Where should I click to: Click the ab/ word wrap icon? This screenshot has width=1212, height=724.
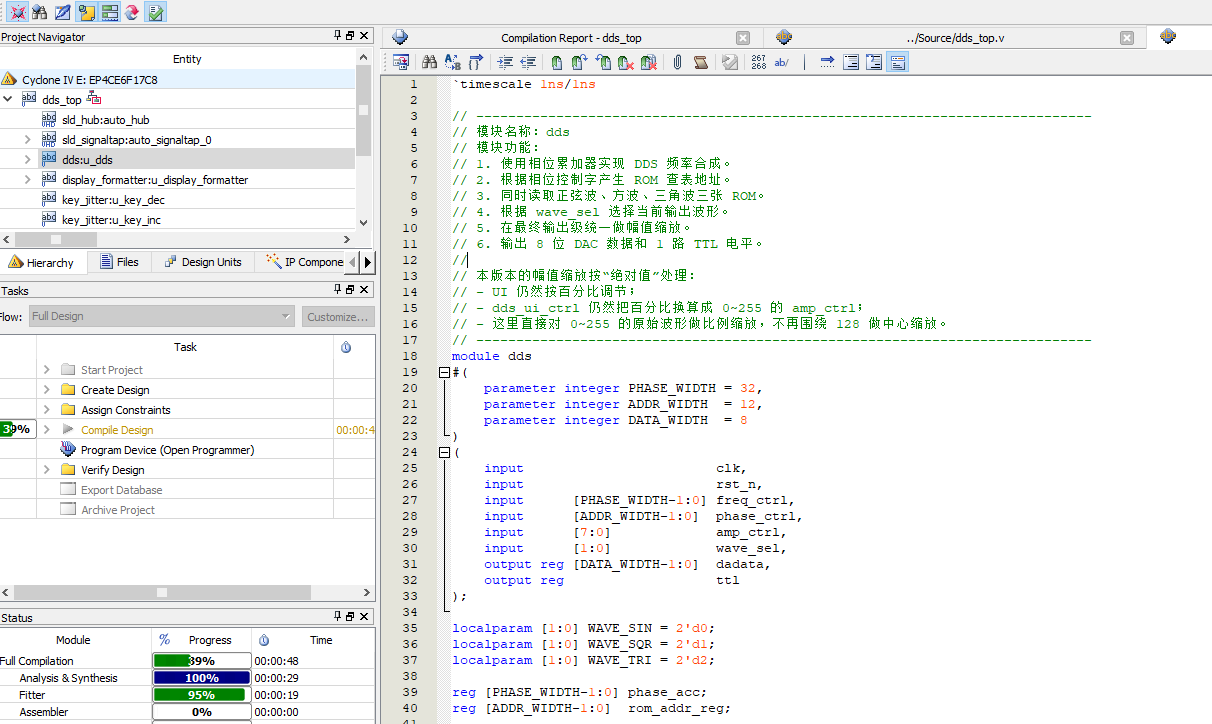click(782, 62)
